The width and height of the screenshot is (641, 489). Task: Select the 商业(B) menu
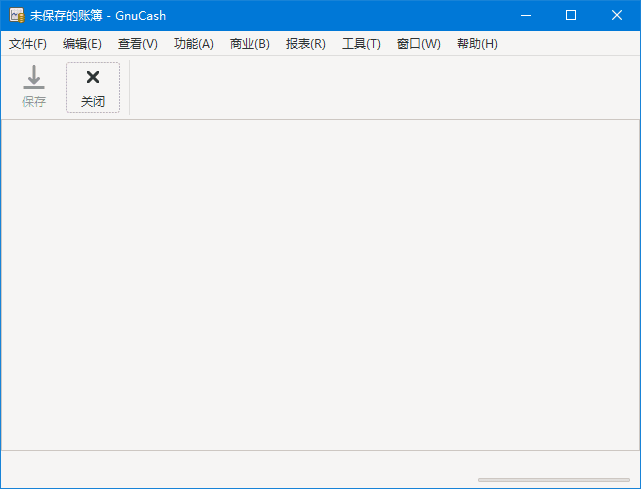250,44
